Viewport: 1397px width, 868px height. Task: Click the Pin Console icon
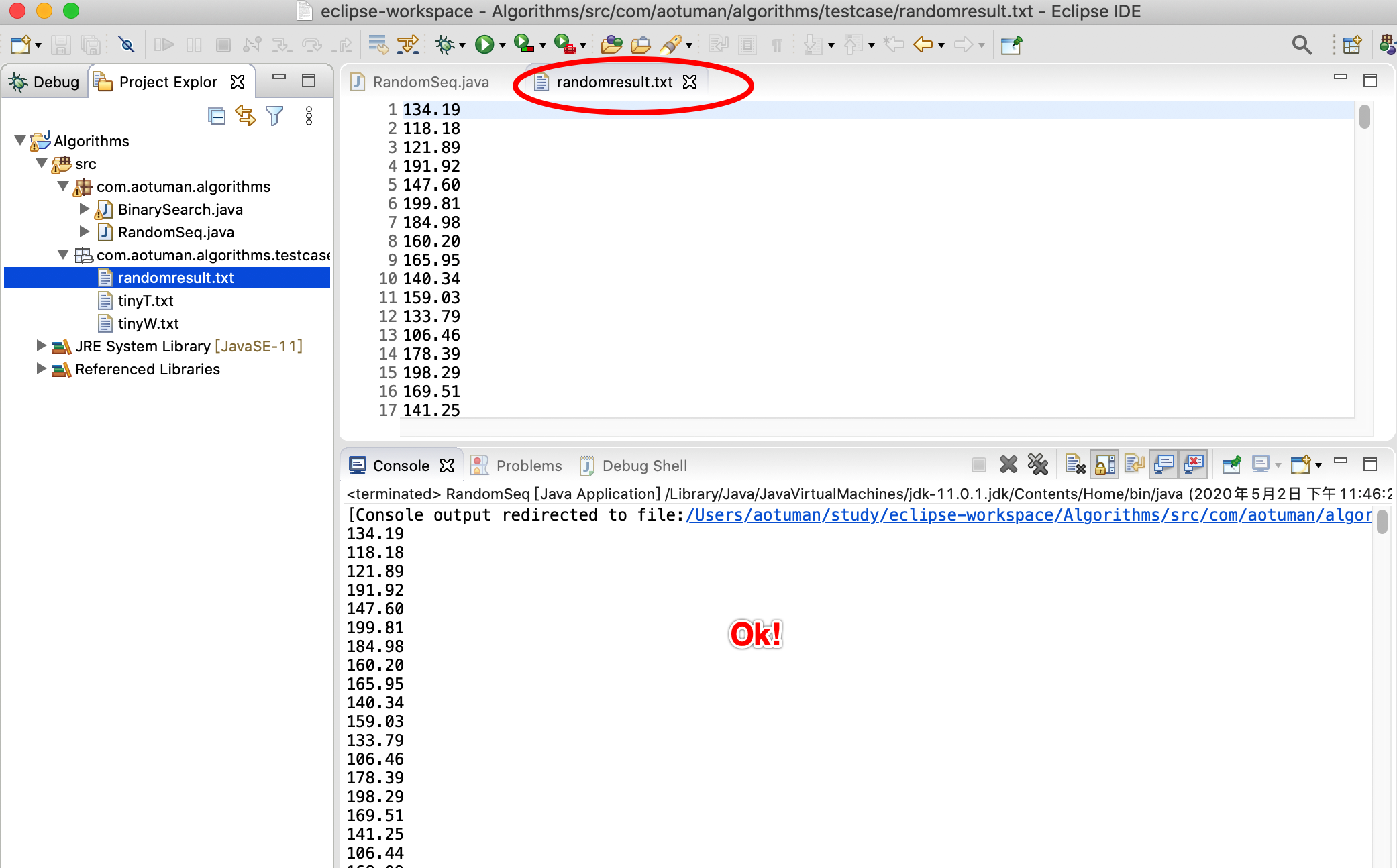(1231, 464)
